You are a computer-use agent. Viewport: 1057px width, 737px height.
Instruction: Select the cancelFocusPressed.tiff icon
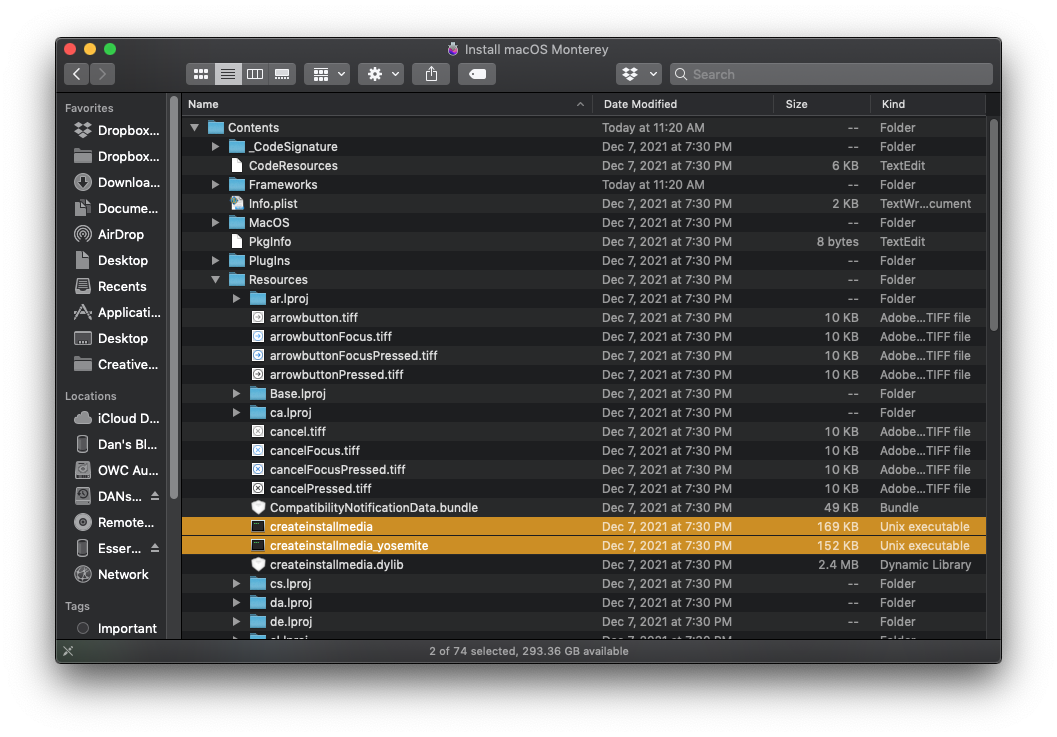pos(258,469)
